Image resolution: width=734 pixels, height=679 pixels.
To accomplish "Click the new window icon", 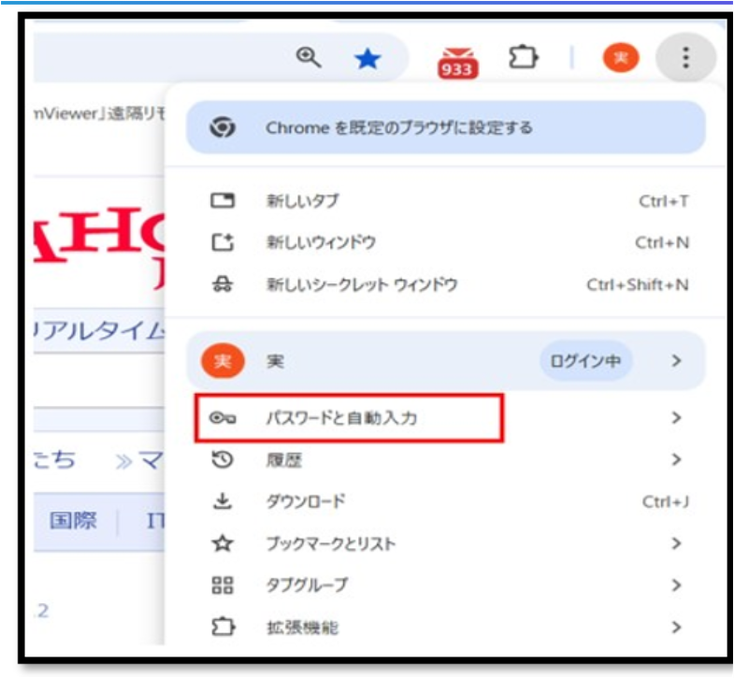I will [222, 242].
